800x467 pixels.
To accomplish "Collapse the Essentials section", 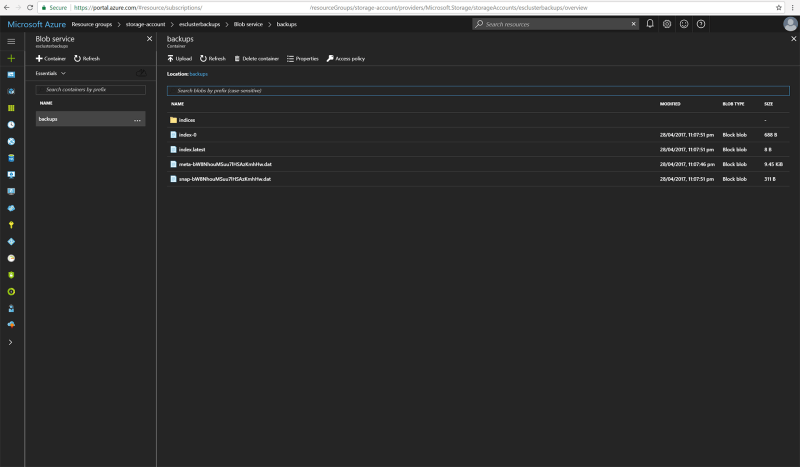I will (x=51, y=73).
